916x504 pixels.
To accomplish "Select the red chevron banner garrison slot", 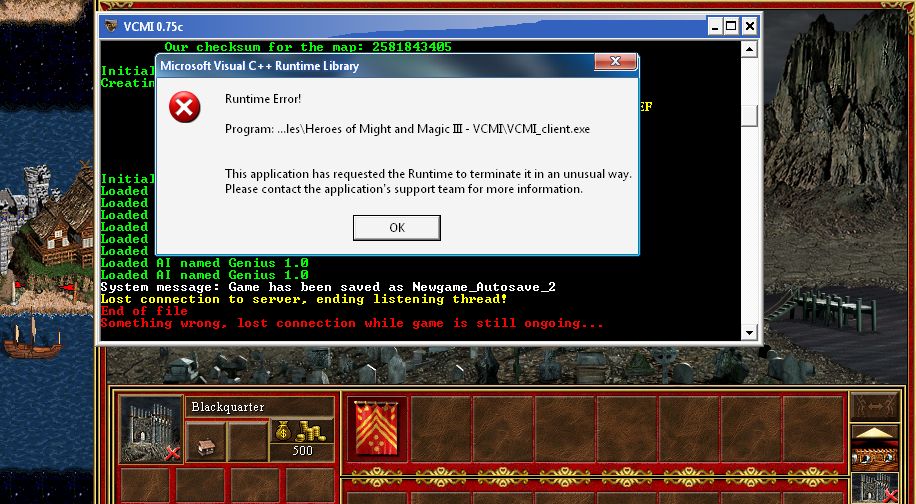I will click(x=377, y=429).
